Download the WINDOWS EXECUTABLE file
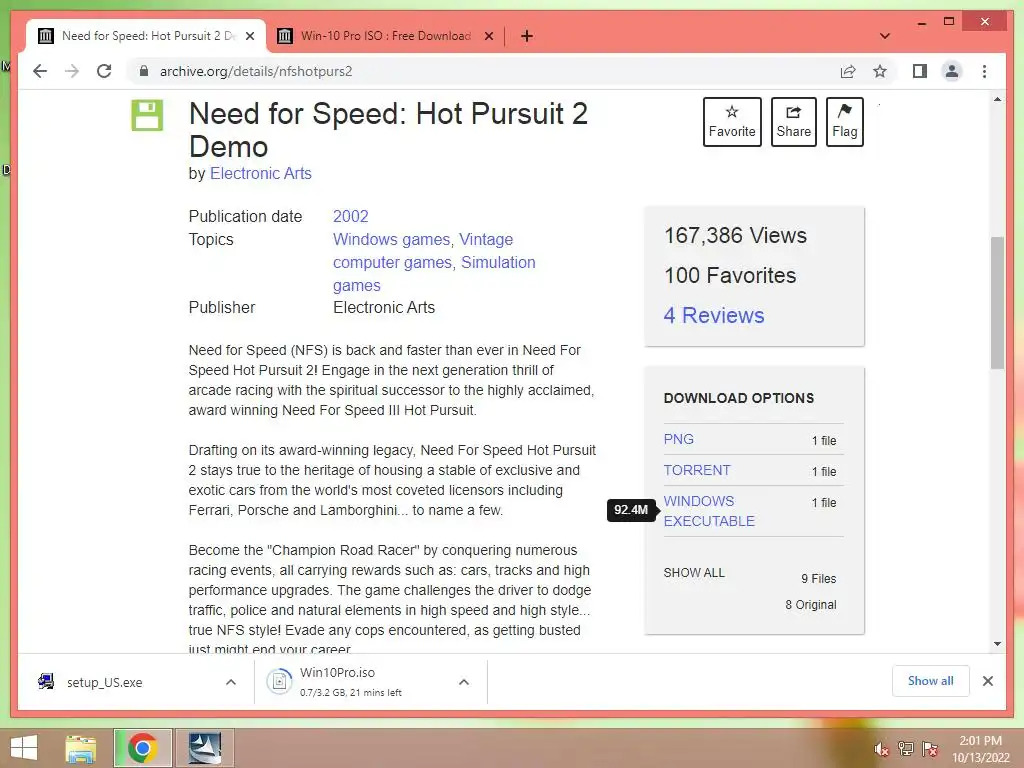 [709, 511]
